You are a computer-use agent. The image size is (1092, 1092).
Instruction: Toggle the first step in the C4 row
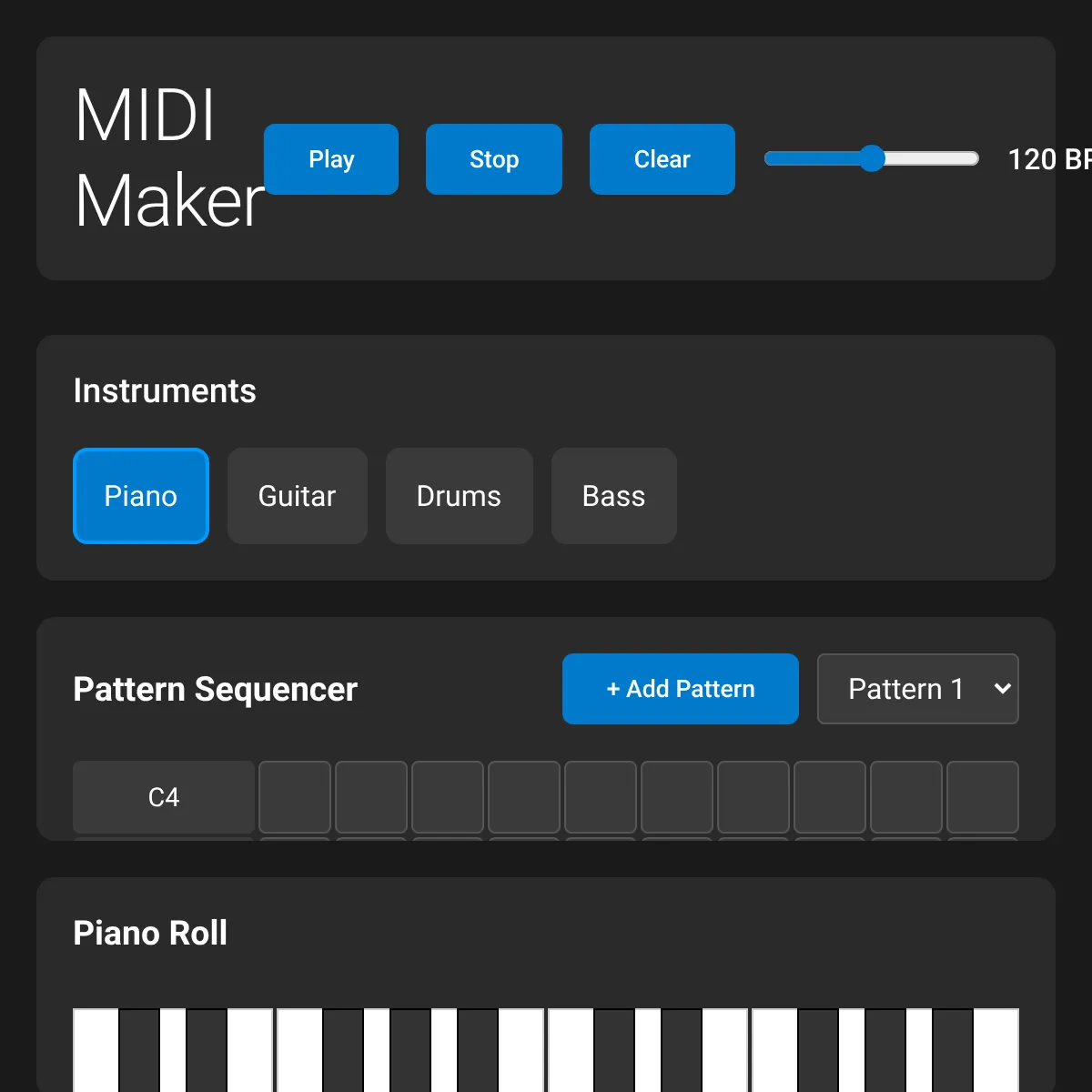tap(295, 797)
